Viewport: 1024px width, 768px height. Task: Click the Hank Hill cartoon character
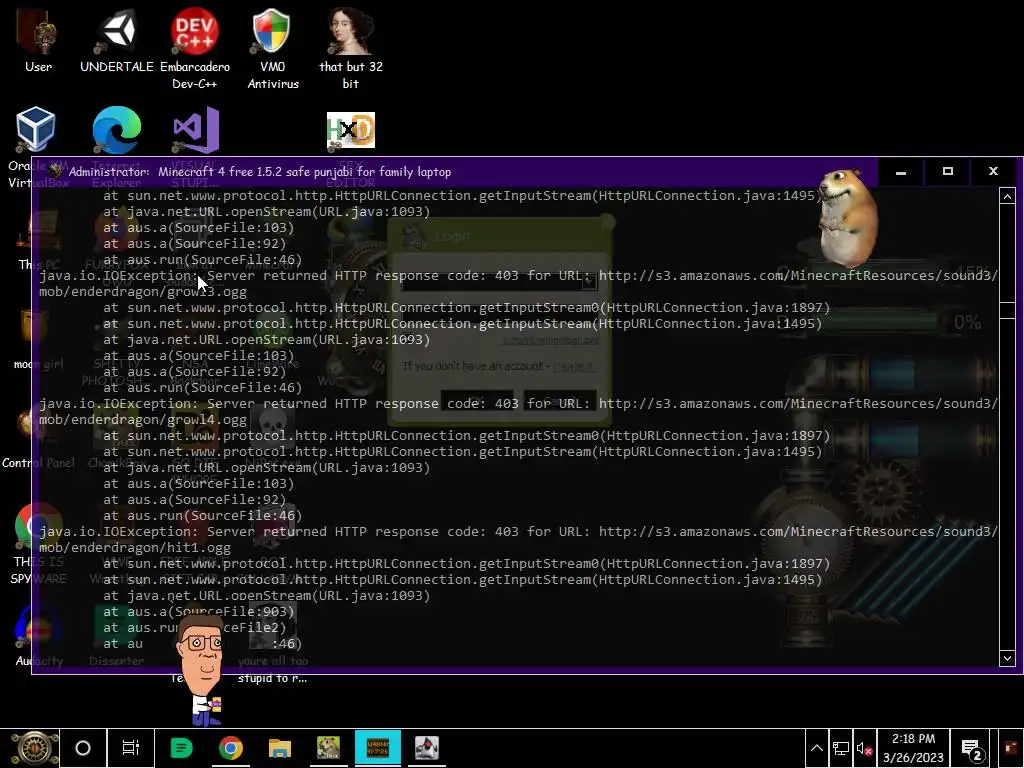[202, 669]
